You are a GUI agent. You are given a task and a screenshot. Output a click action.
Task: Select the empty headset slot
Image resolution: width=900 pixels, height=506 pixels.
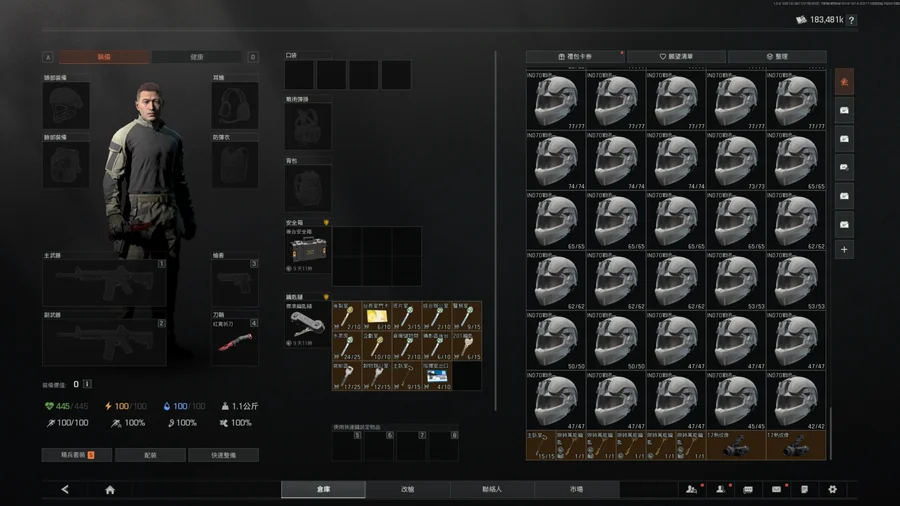(235, 106)
